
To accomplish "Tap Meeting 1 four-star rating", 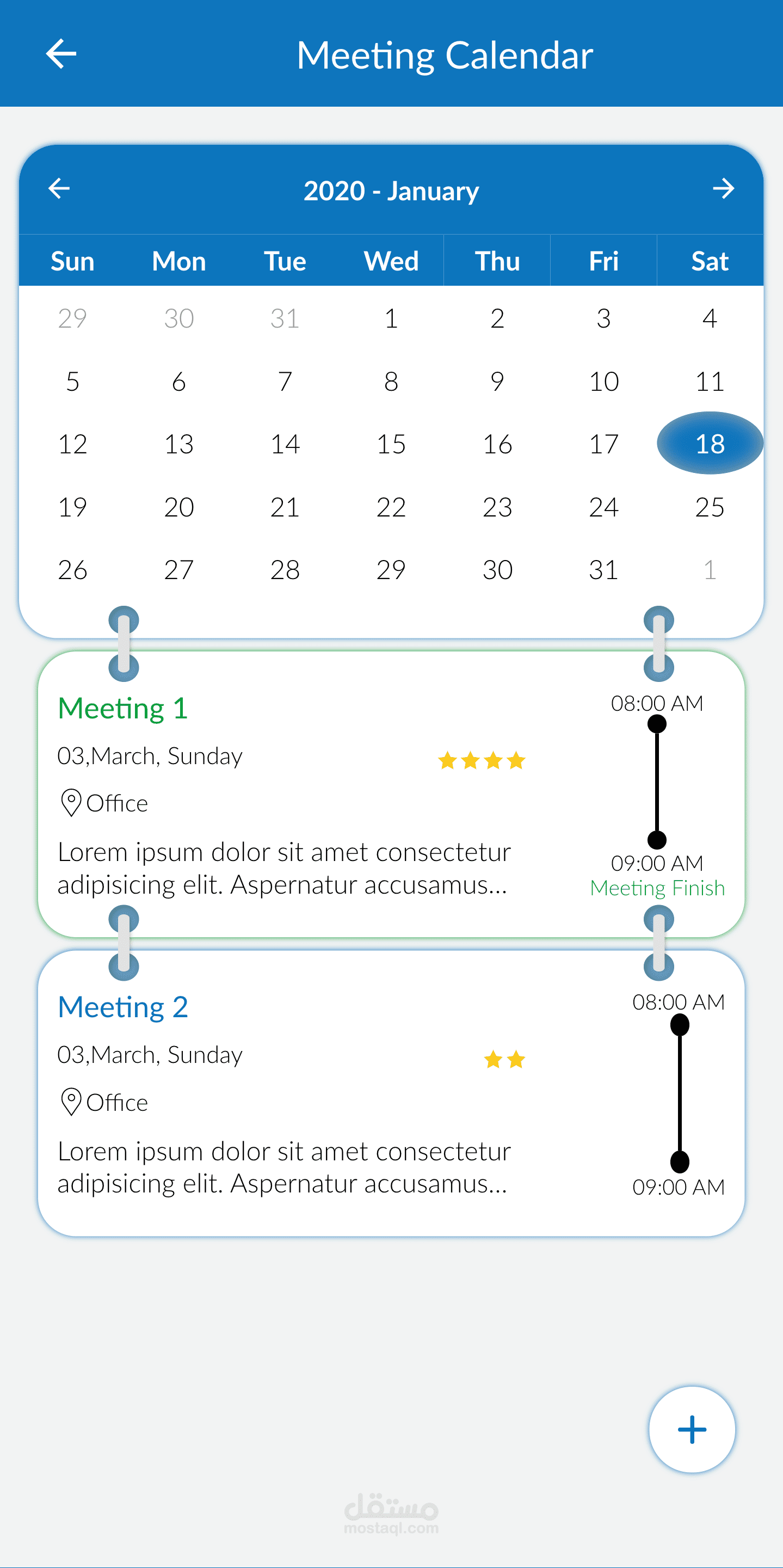I will 481,760.
